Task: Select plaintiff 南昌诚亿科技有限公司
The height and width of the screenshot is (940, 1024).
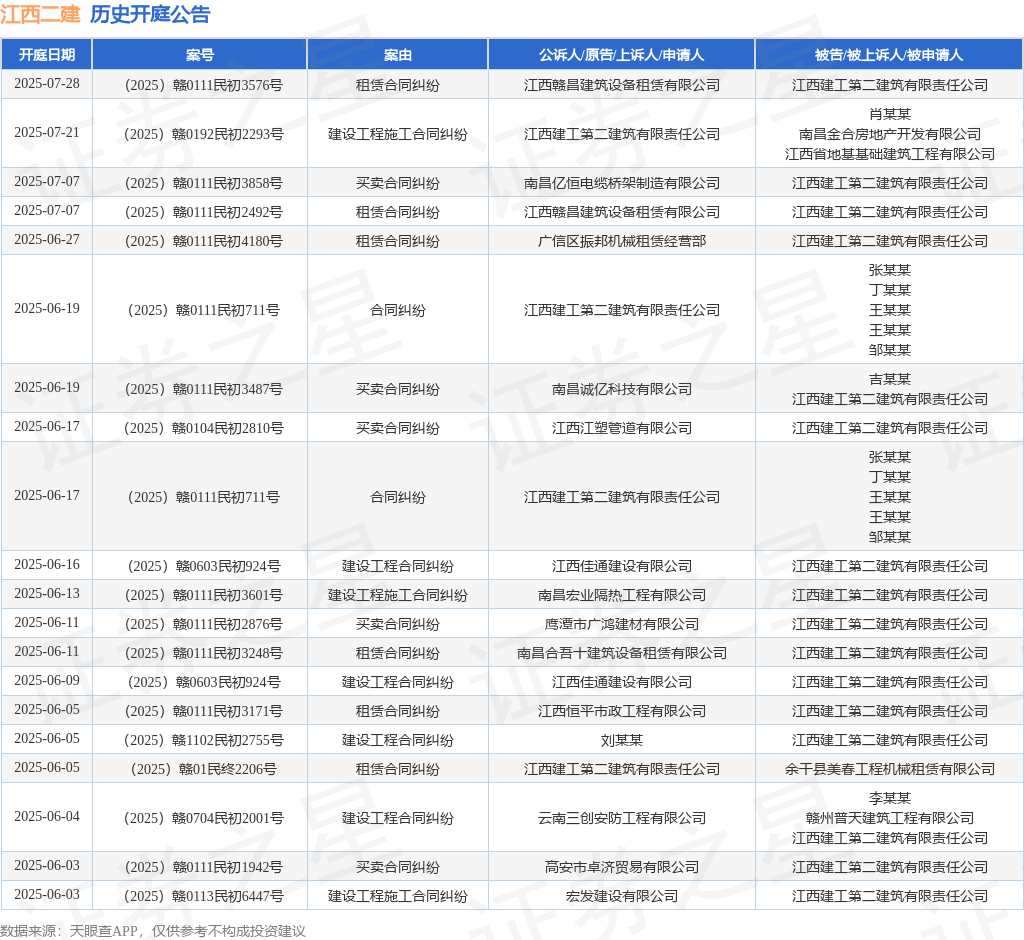Action: 622,389
